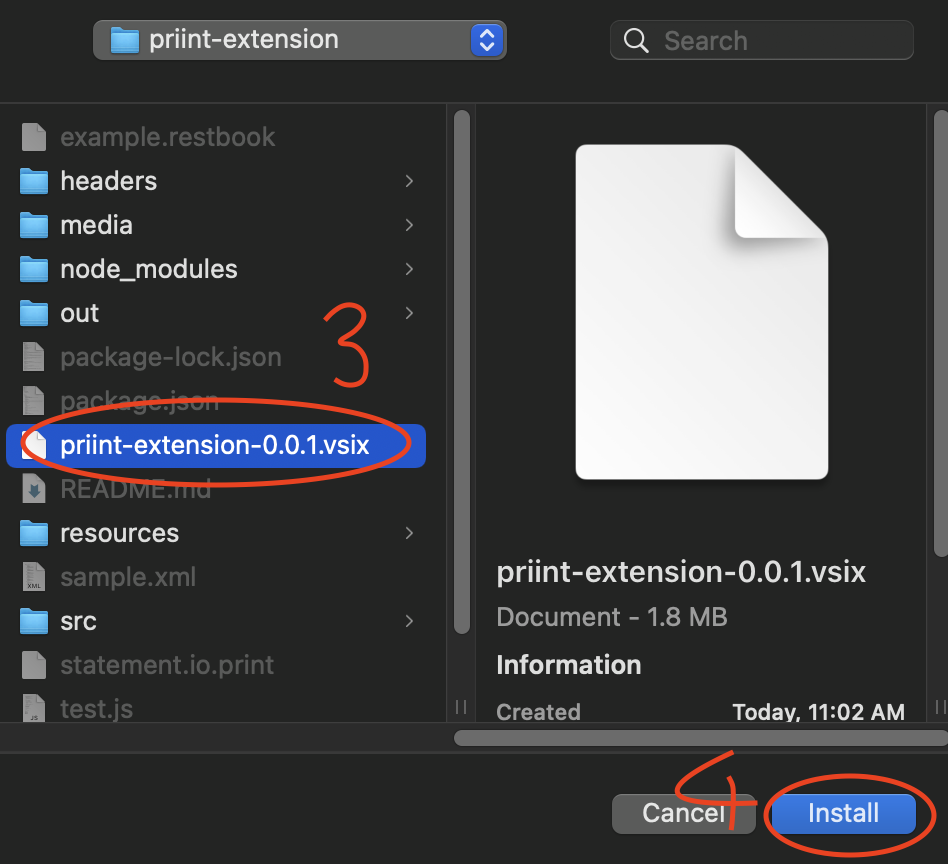This screenshot has height=864, width=948.
Task: Click the file list vertical scrollbar
Action: click(462, 372)
